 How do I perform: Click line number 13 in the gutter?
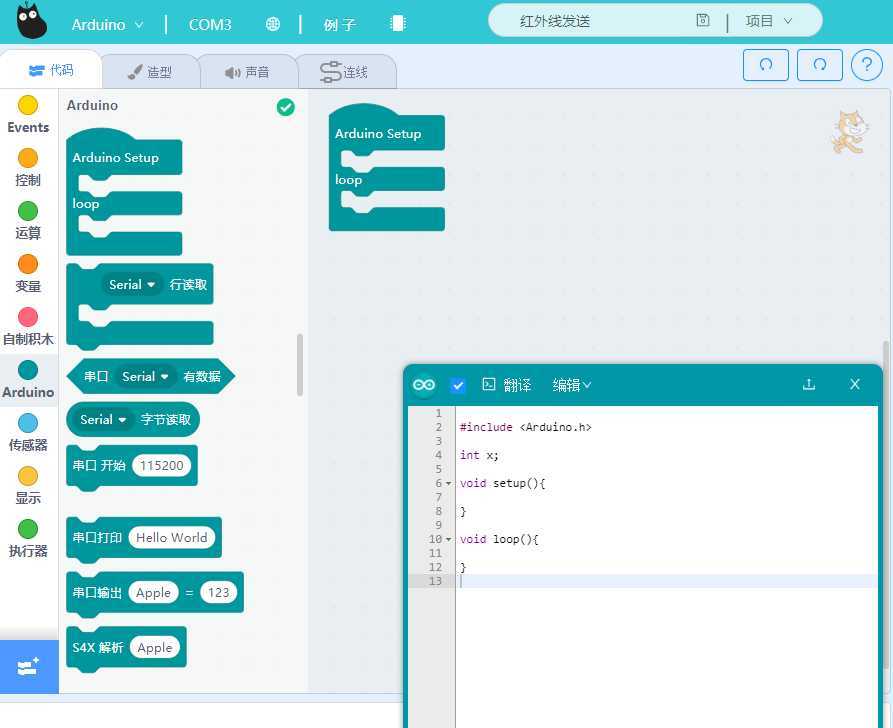435,581
